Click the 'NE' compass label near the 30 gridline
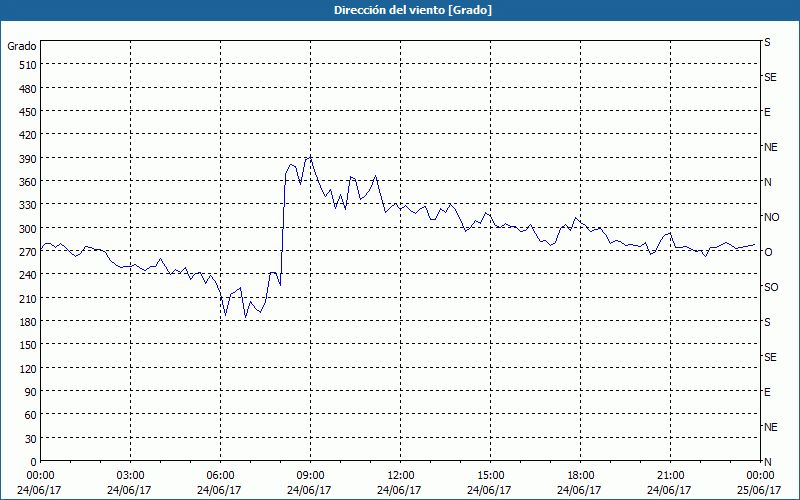 pyautogui.click(x=770, y=427)
